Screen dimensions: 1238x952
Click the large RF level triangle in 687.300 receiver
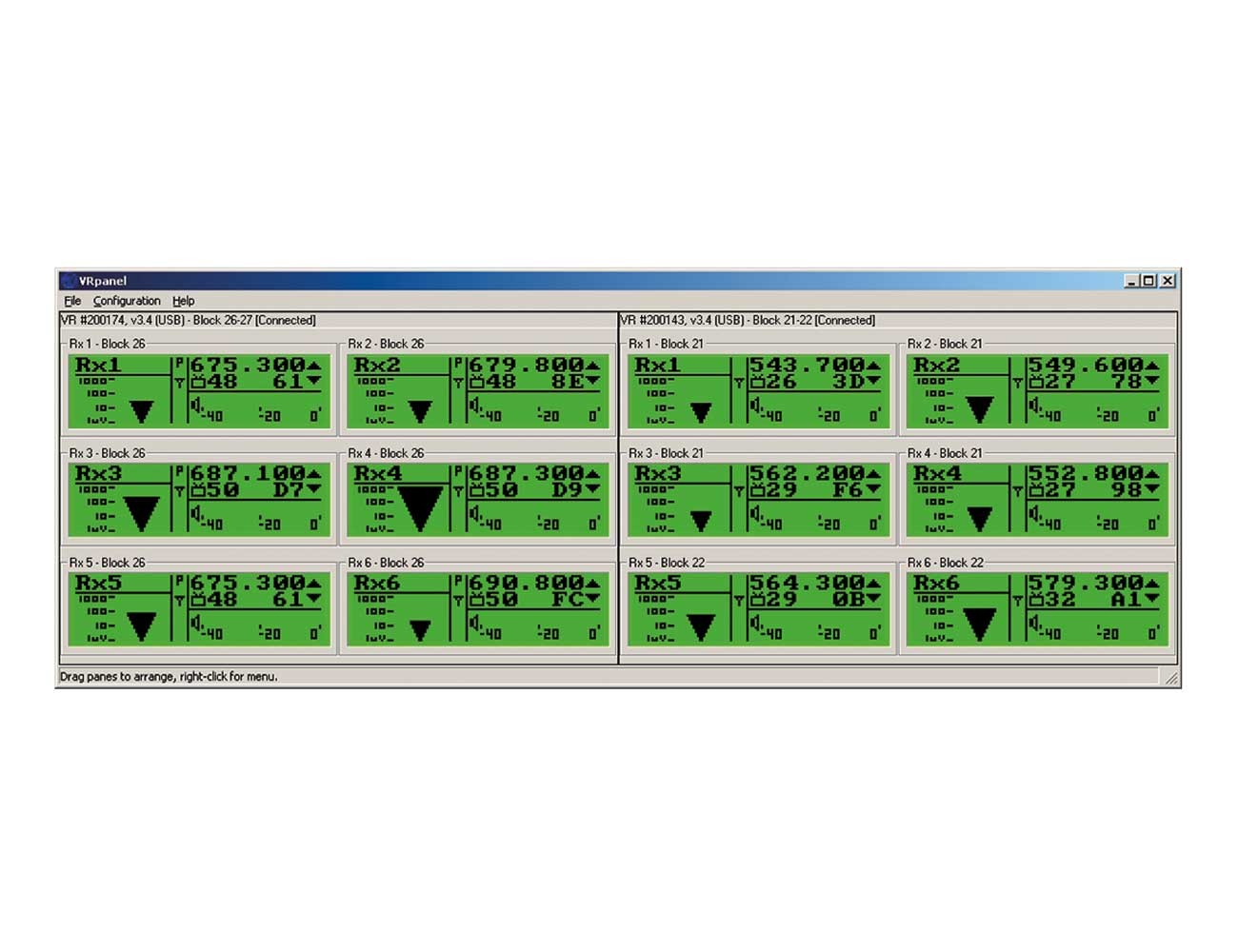pos(420,506)
